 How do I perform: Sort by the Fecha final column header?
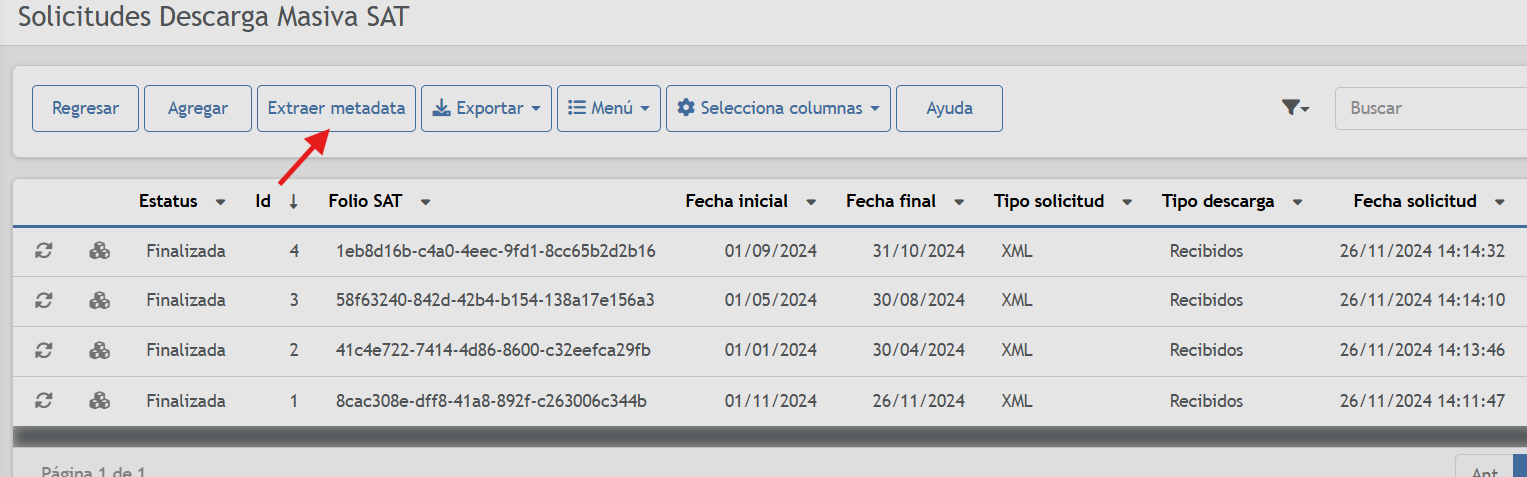891,201
